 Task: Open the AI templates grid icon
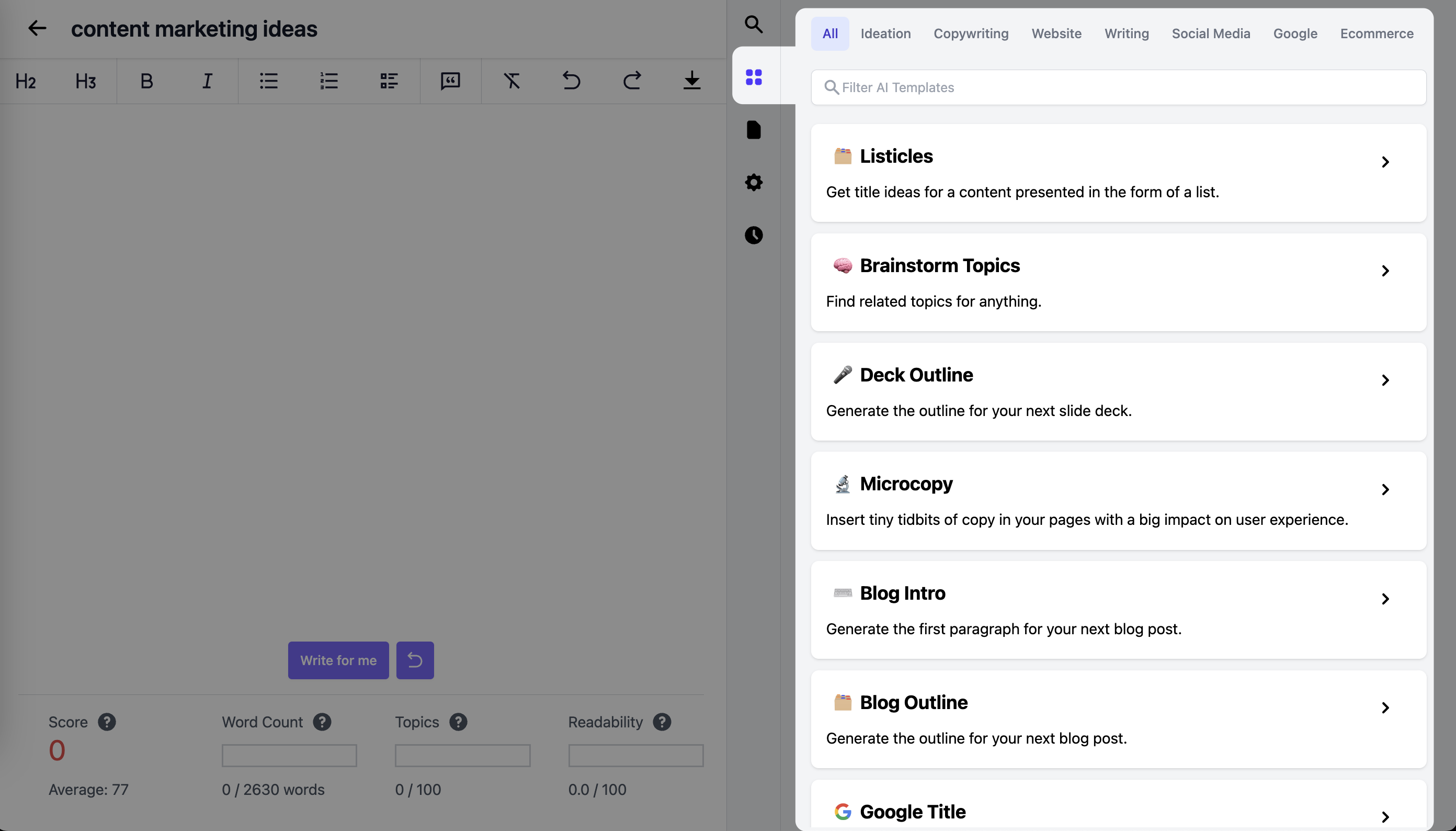(x=754, y=76)
